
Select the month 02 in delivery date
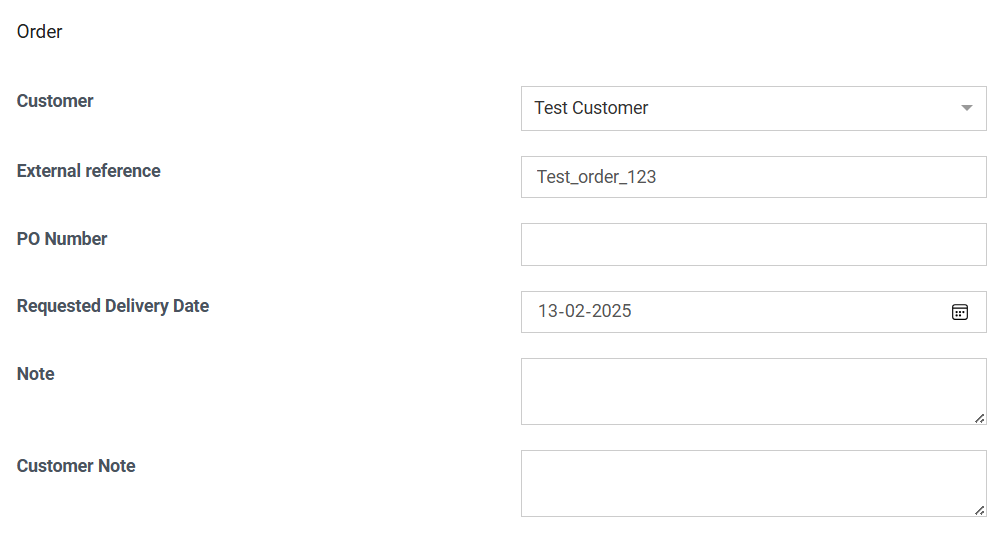coord(575,311)
